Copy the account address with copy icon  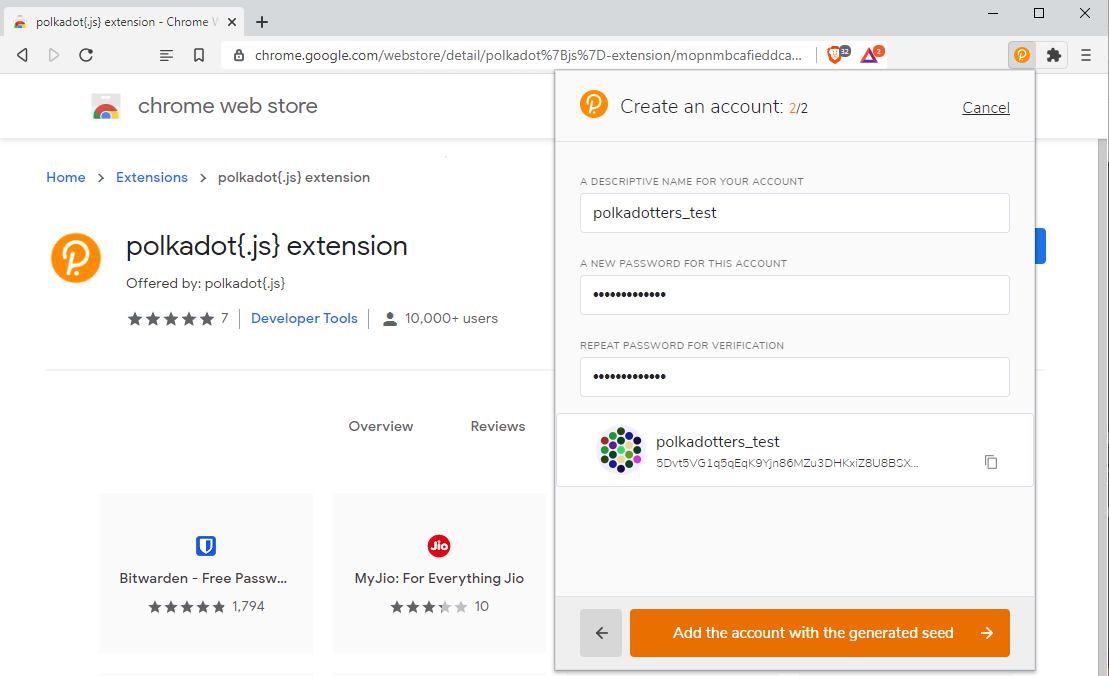(991, 462)
